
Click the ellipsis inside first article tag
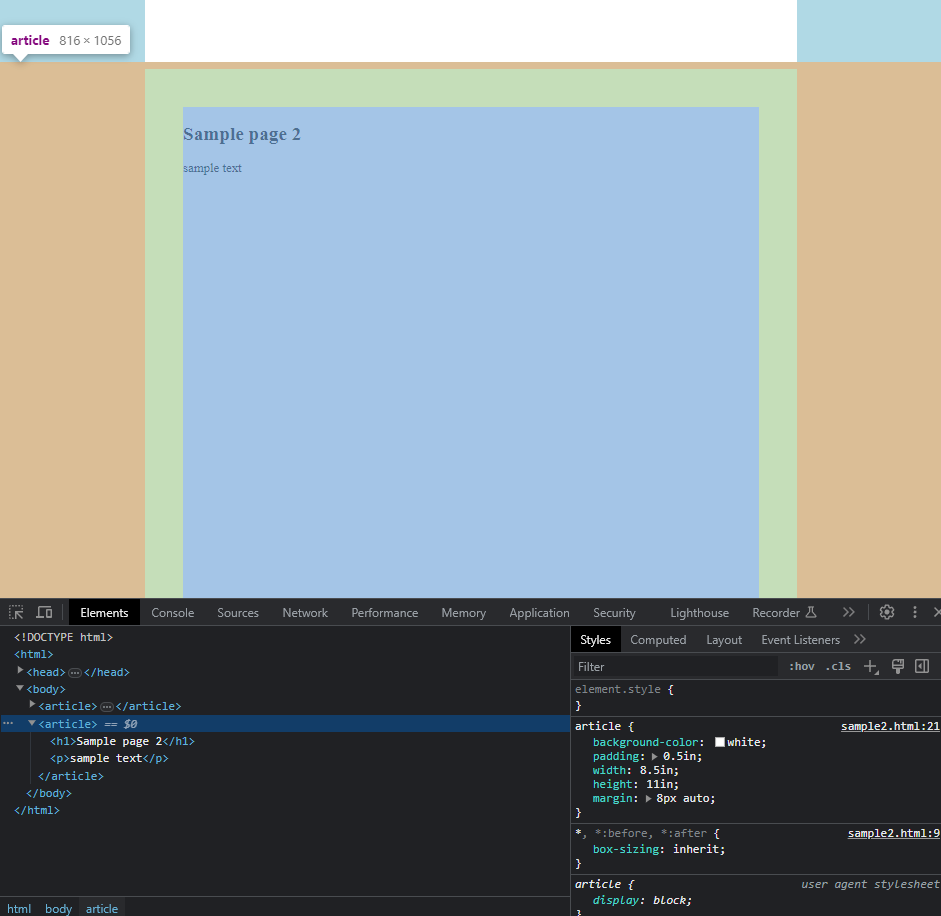(107, 707)
